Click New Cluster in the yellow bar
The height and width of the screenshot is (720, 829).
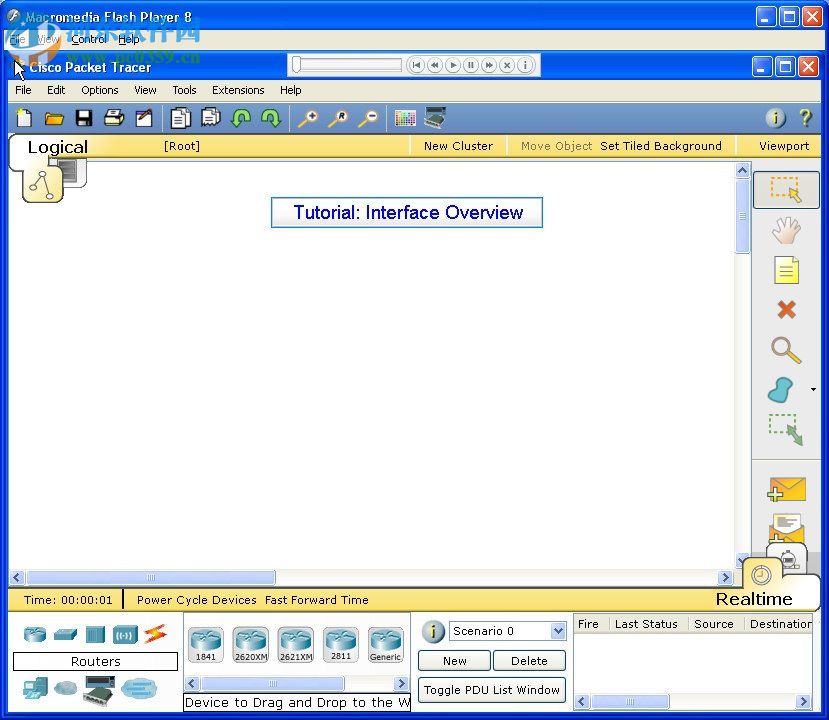click(x=458, y=146)
